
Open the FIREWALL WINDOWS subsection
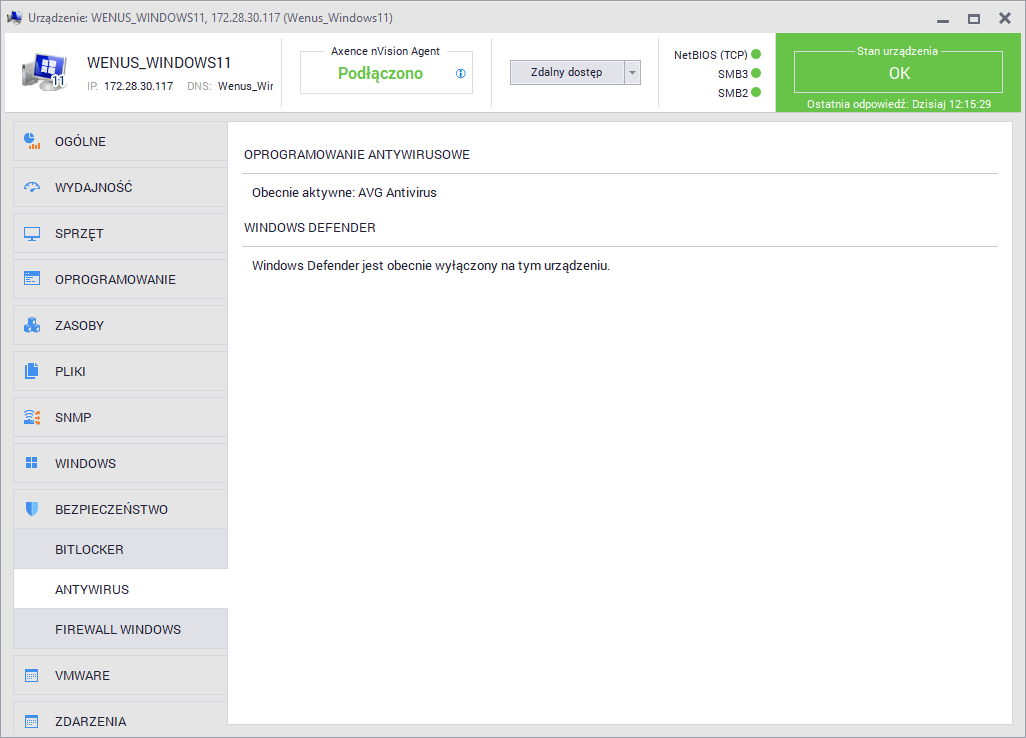[x=120, y=629]
